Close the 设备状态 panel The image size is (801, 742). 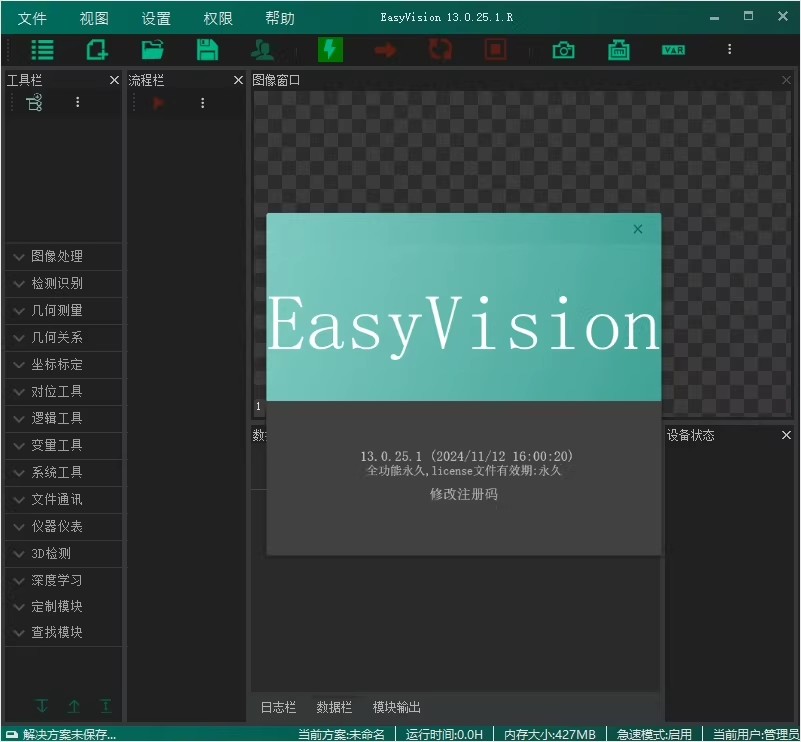[x=786, y=435]
